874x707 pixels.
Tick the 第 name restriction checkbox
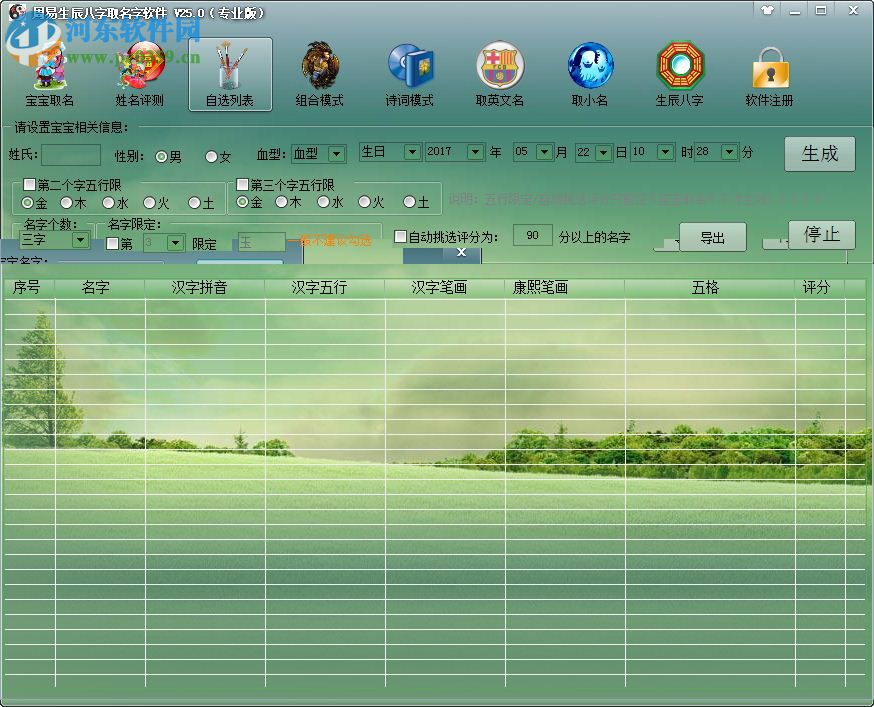(112, 243)
